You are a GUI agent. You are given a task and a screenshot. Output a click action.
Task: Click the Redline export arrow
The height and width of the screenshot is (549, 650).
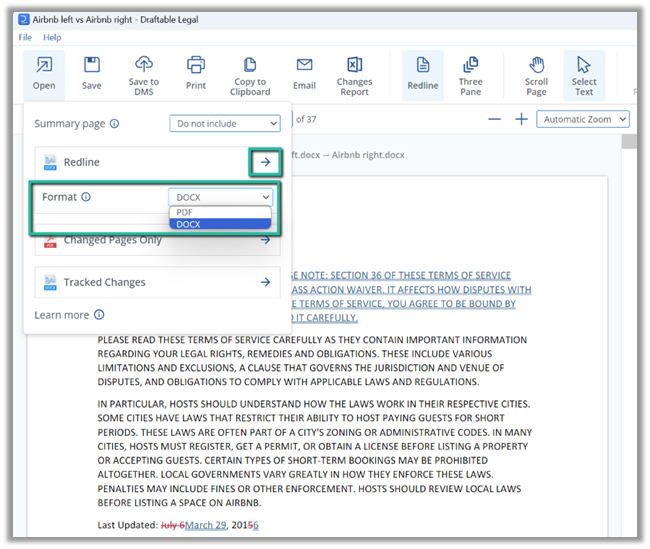265,162
